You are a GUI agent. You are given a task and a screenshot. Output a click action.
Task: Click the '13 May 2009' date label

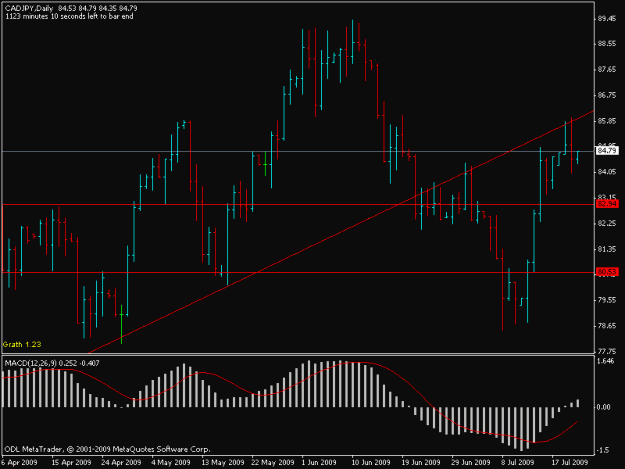point(223,462)
